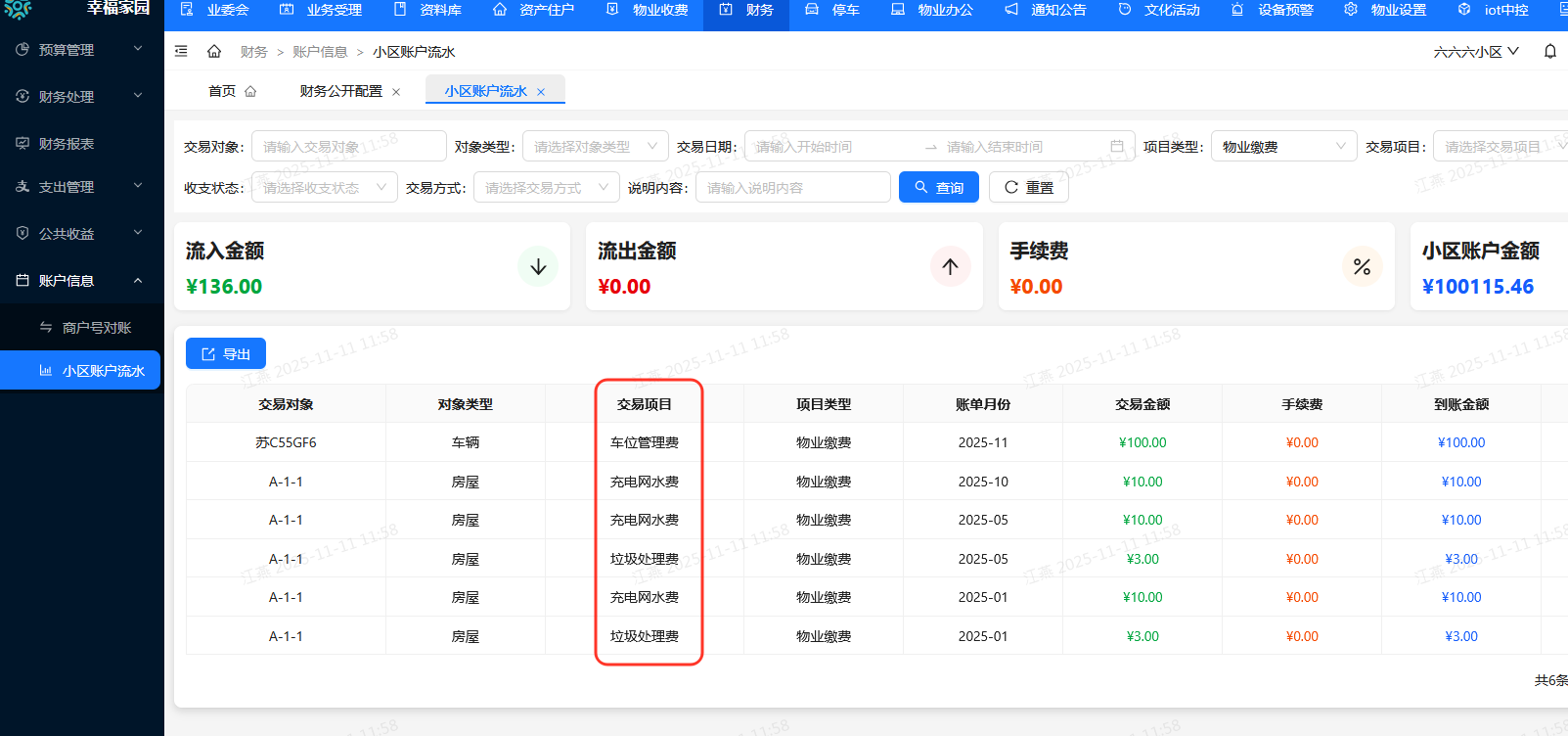Image resolution: width=1568 pixels, height=736 pixels.
Task: Click the 导出 export button
Action: click(226, 354)
